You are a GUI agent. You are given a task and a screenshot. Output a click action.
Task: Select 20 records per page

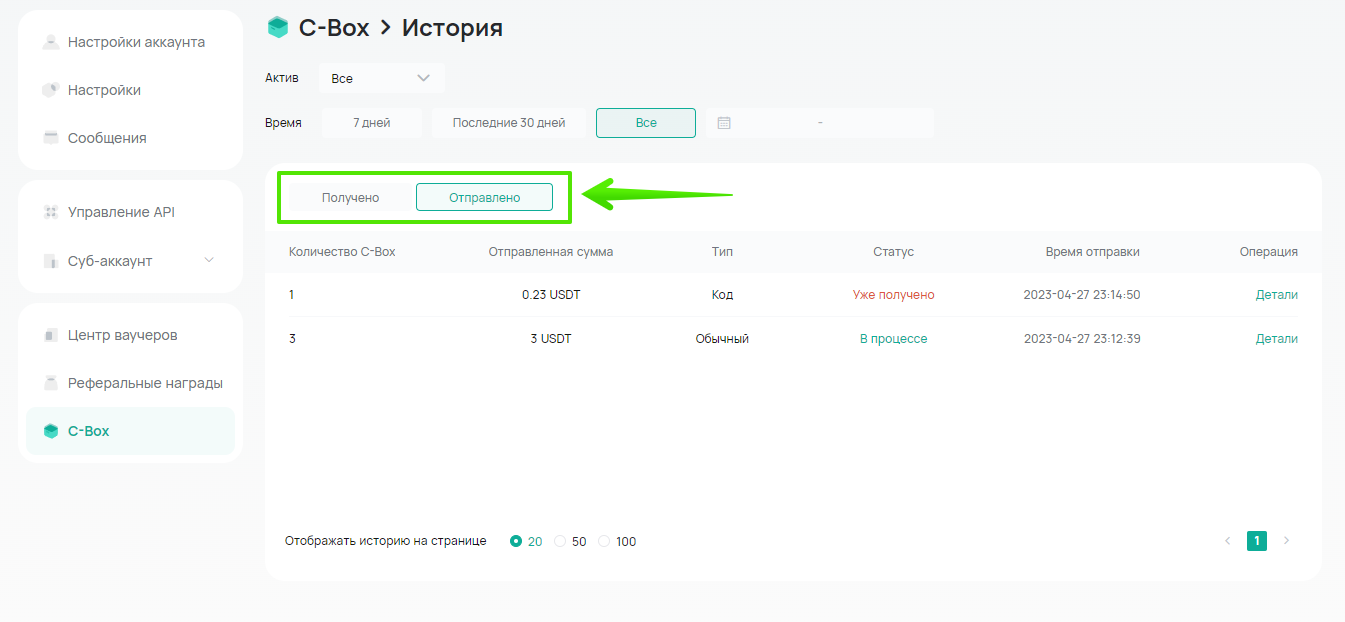pyautogui.click(x=516, y=541)
